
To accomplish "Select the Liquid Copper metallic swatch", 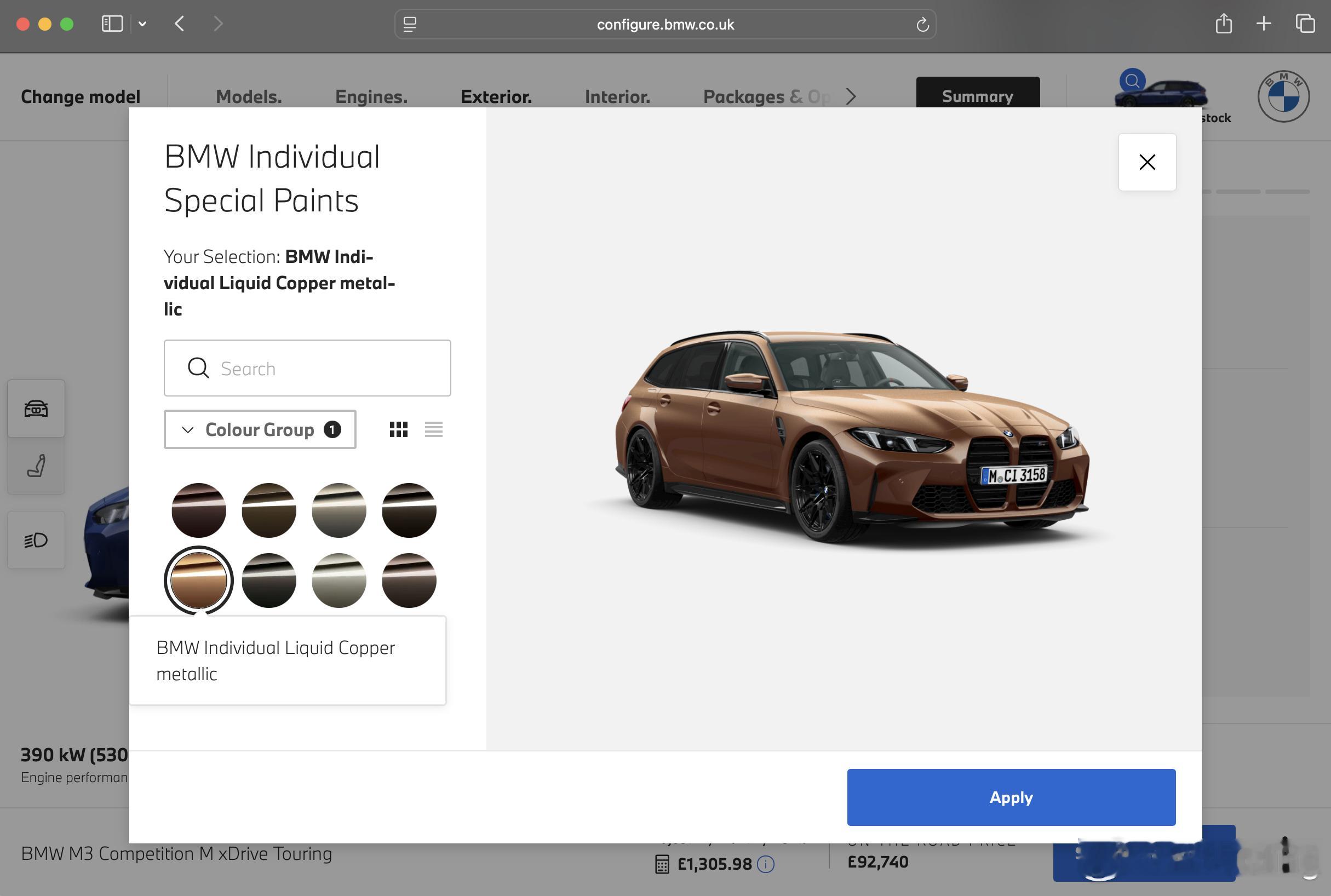I will [199, 580].
